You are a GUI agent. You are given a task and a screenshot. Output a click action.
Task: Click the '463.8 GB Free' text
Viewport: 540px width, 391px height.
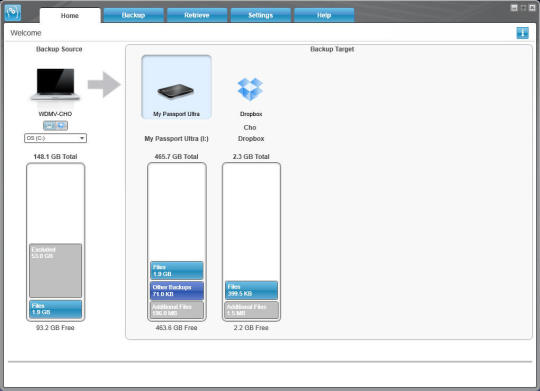pos(176,328)
